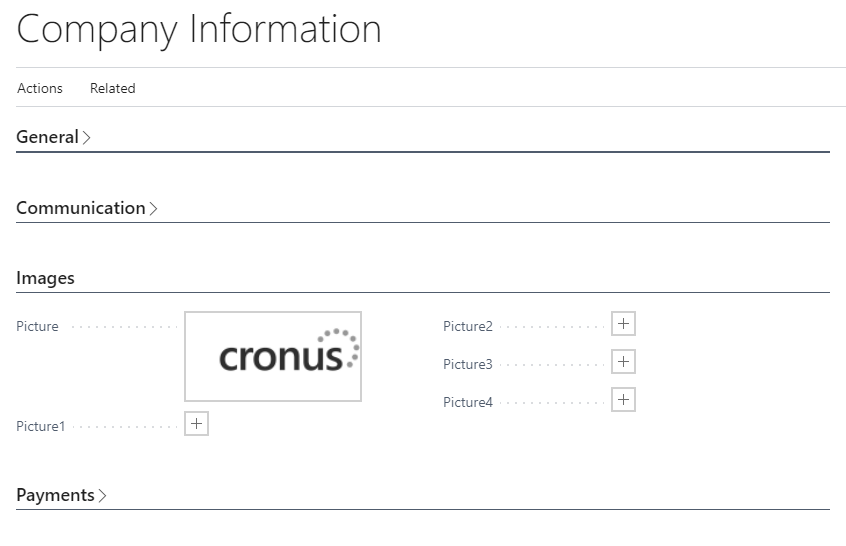The height and width of the screenshot is (546, 846).
Task: Expand the Payments section chevron
Action: coord(103,495)
